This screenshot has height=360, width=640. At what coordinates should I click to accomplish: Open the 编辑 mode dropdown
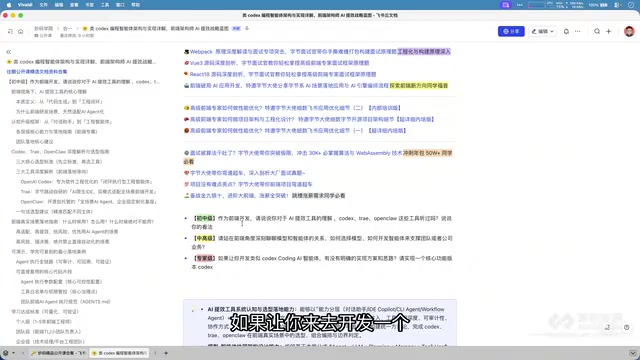[542, 31]
